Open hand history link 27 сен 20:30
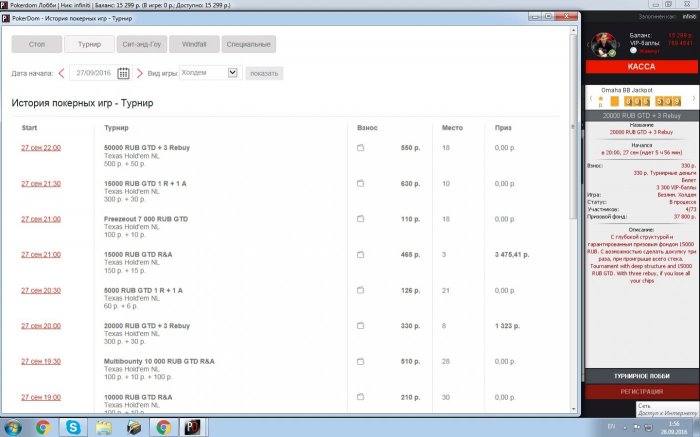The image size is (700, 437). 41,290
